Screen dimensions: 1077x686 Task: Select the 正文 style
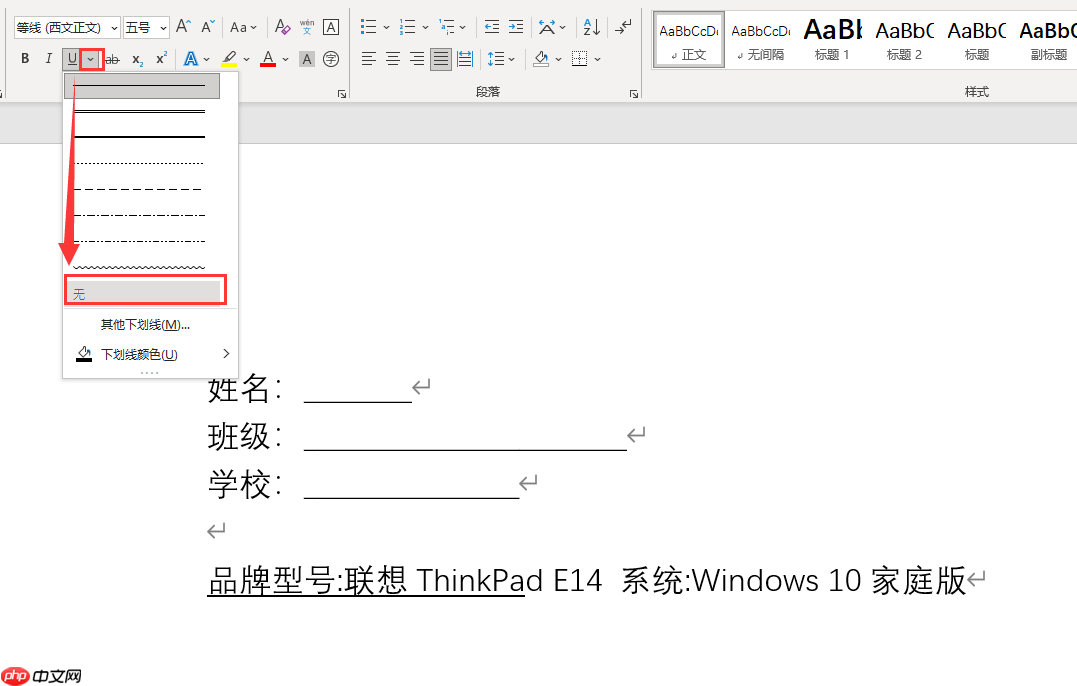[x=689, y=41]
